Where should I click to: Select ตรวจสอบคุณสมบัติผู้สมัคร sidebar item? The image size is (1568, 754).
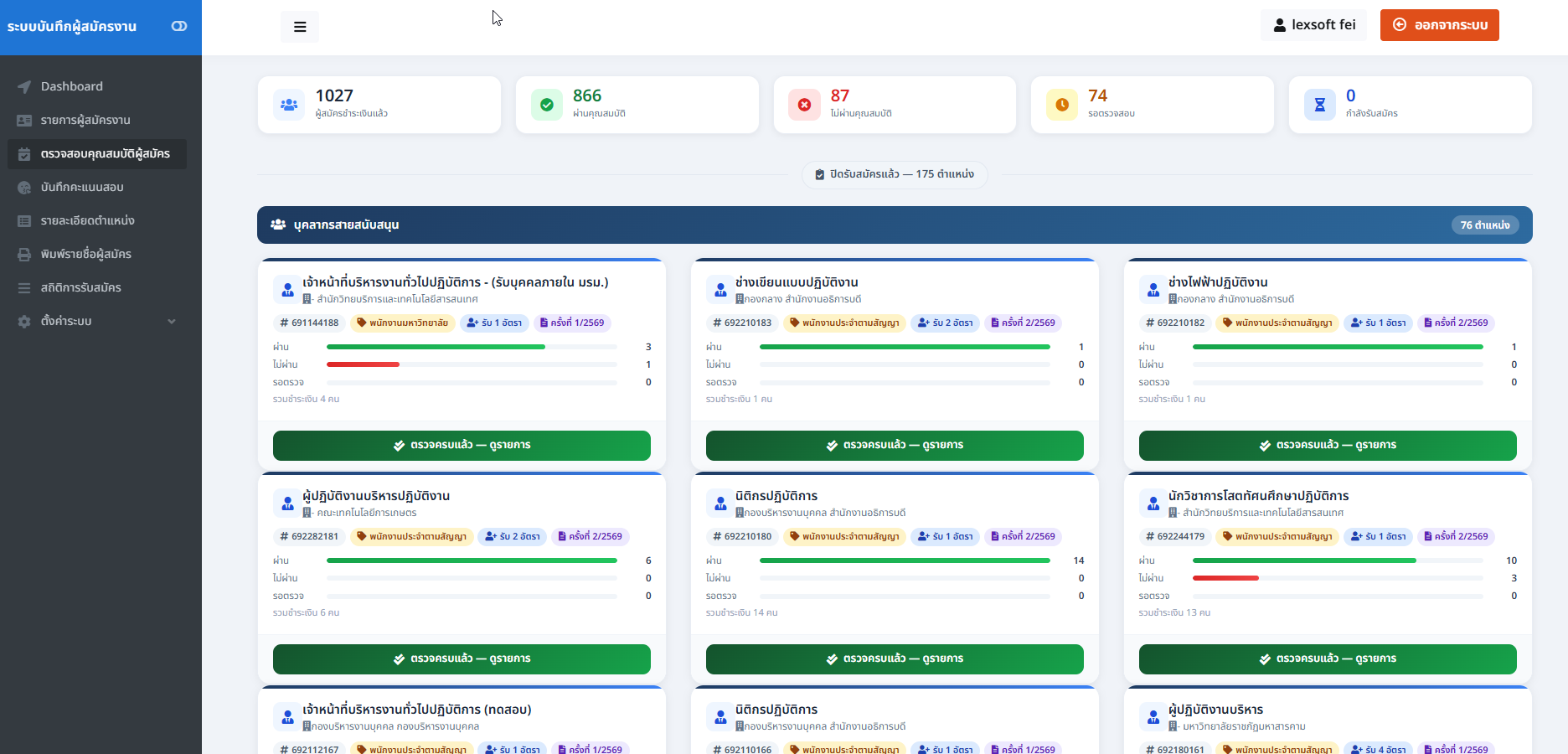click(x=97, y=154)
